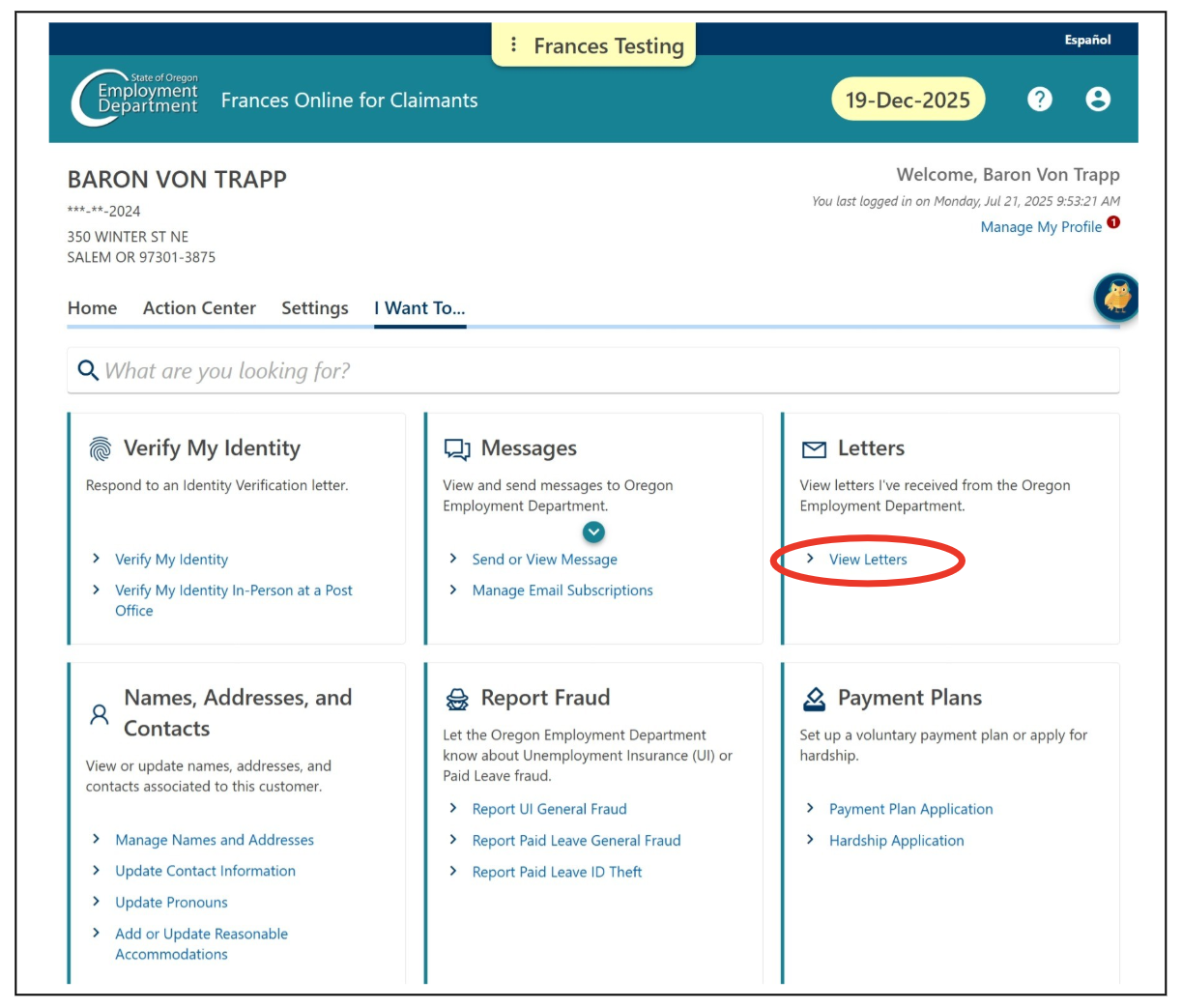Open the owl chat assistant icon

point(1116,297)
